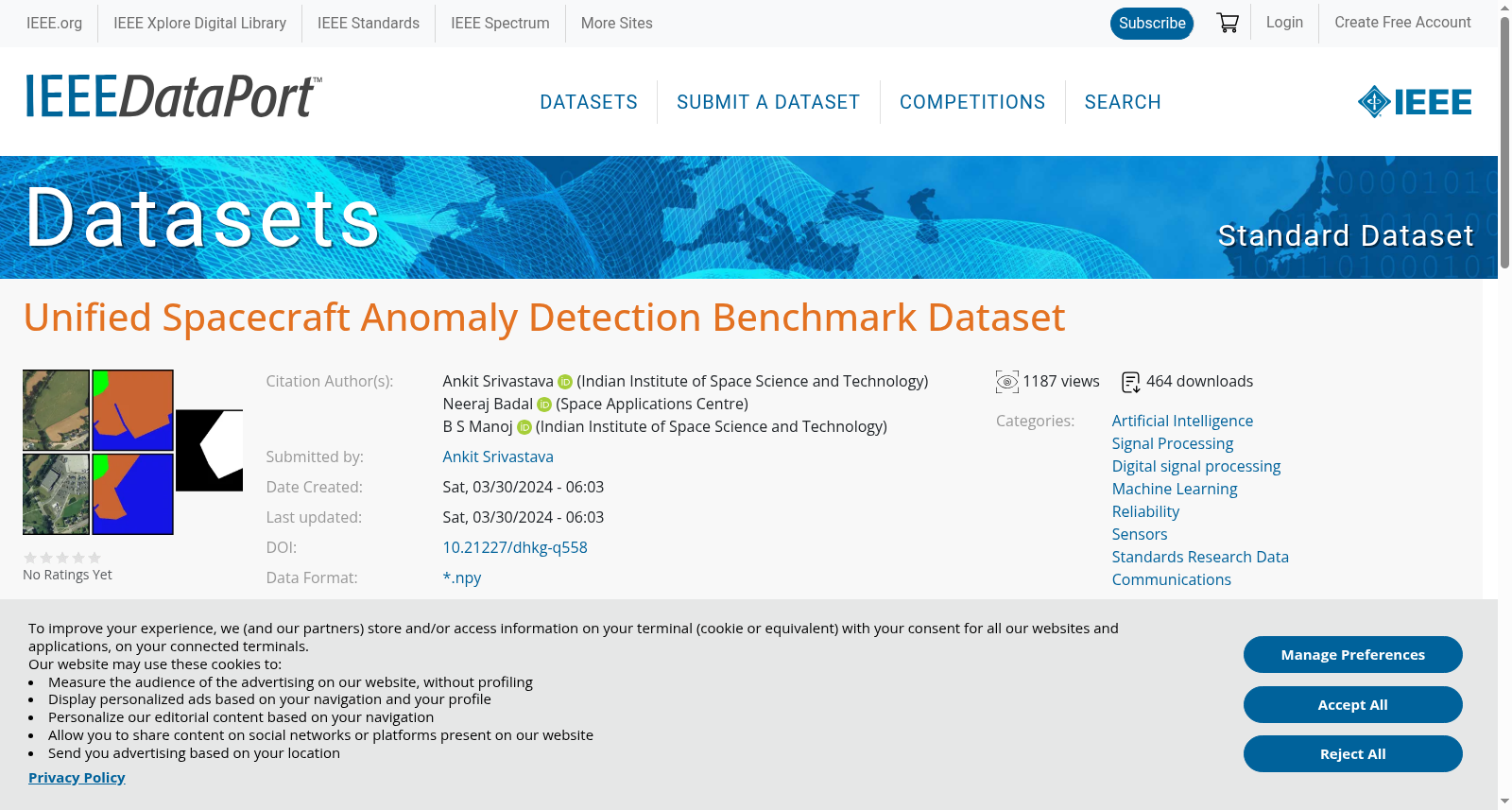Select Create Free Account

(1402, 22)
